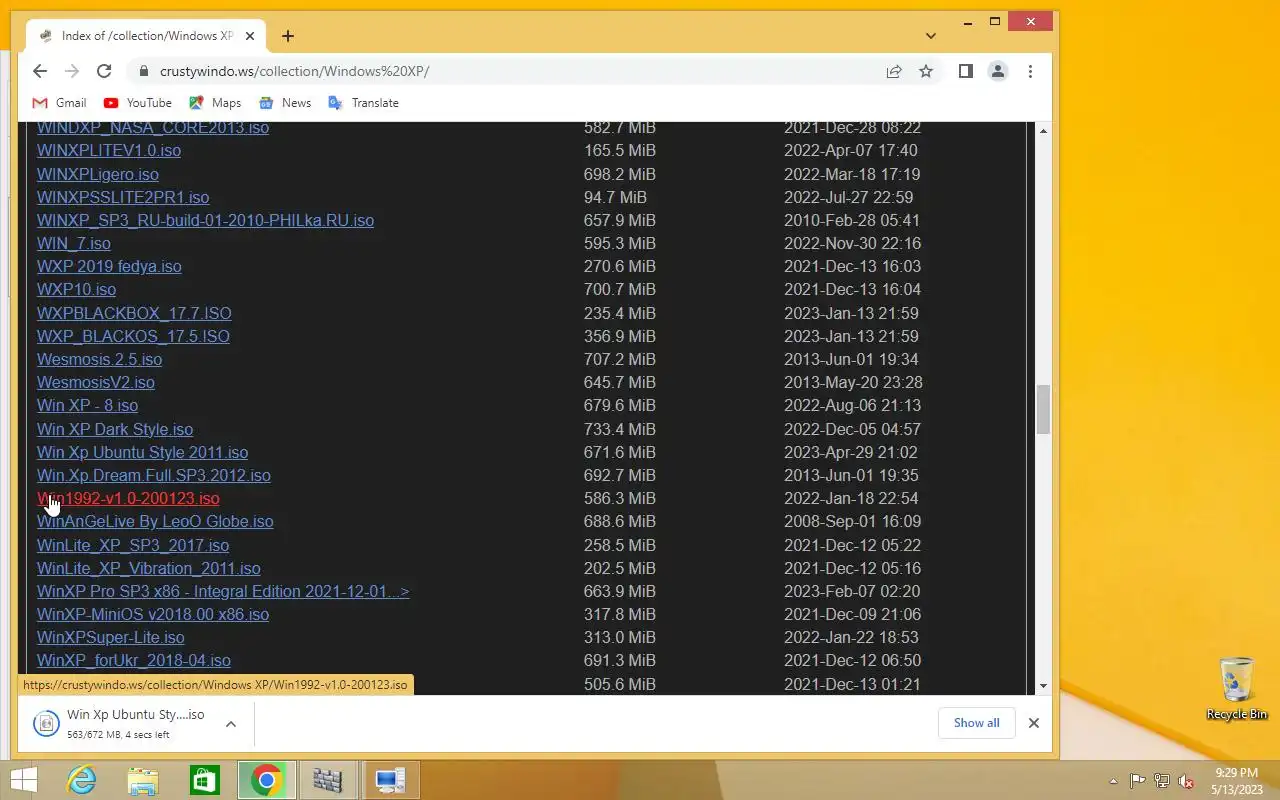Viewport: 1280px width, 800px height.
Task: Click the muted volume tray icon
Action: point(1186,781)
